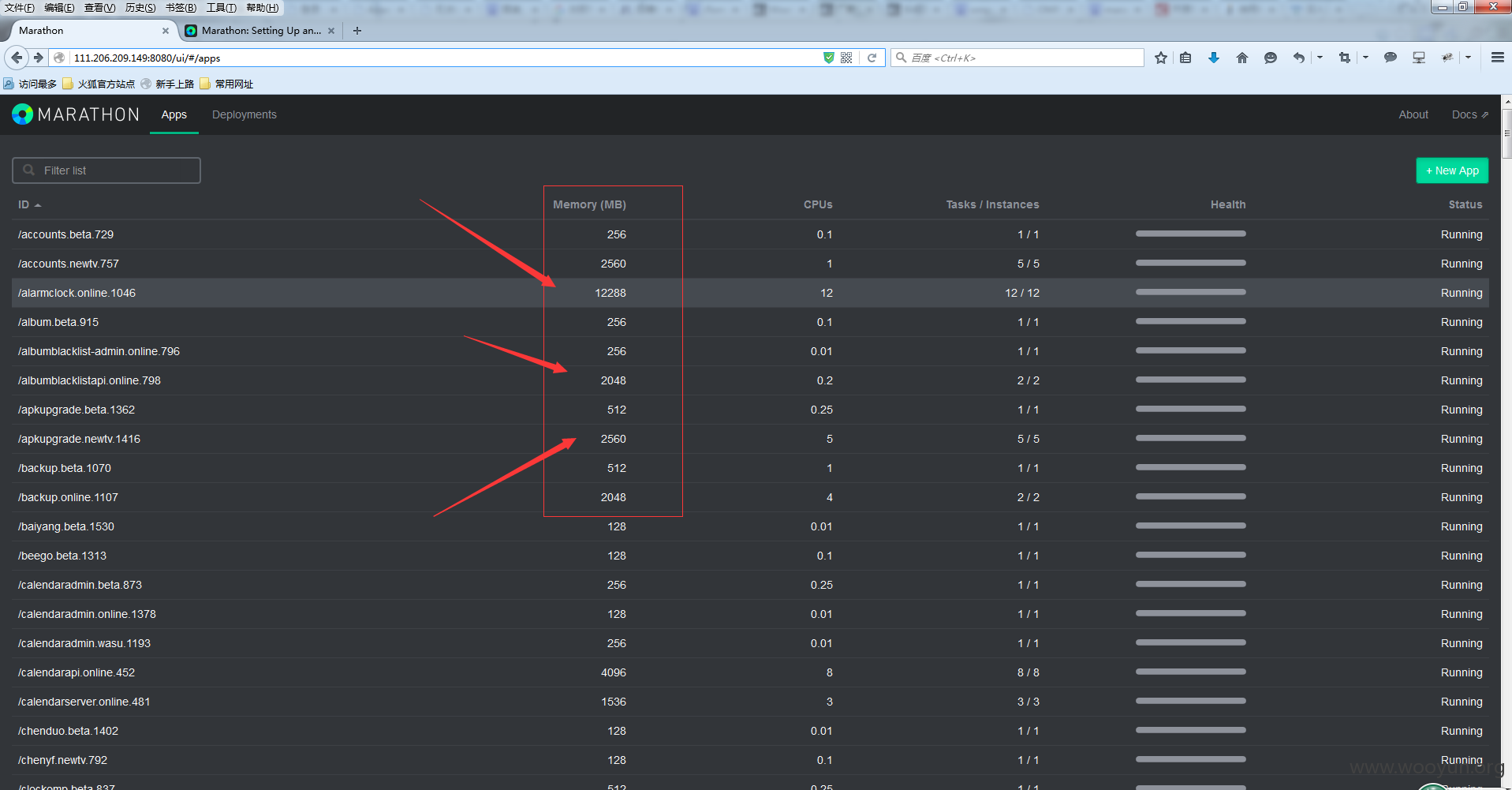Open app /apkupgrade.newtv.1416
1512x790 pixels.
tap(79, 439)
